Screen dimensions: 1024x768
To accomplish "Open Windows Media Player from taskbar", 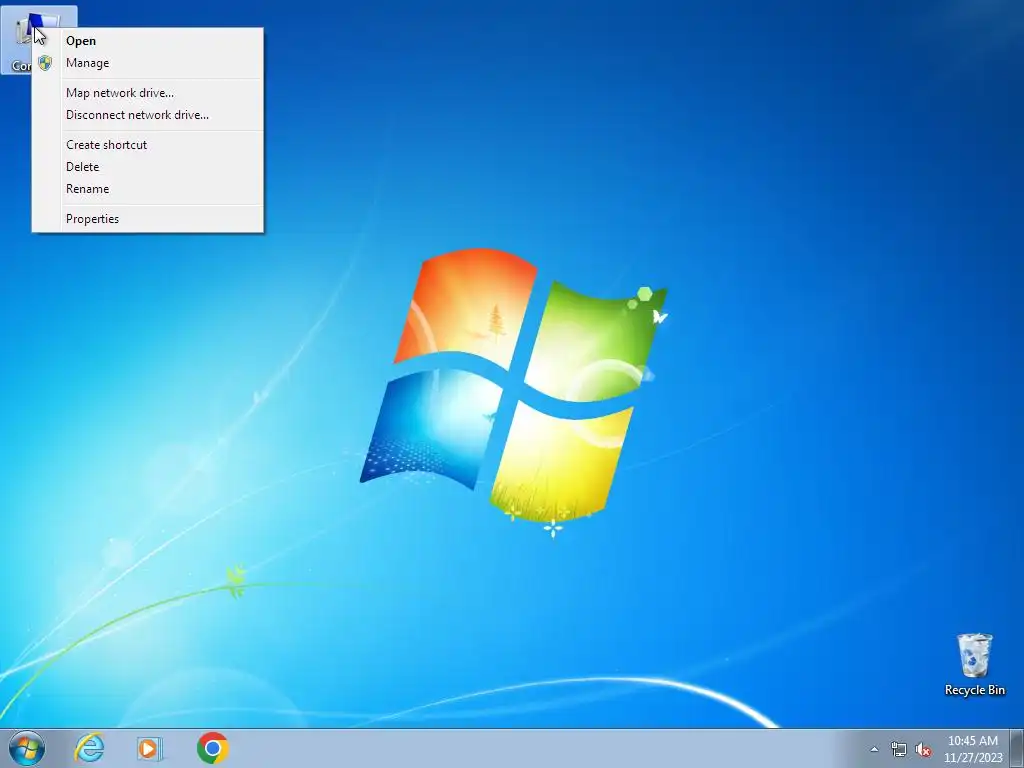I will click(150, 748).
